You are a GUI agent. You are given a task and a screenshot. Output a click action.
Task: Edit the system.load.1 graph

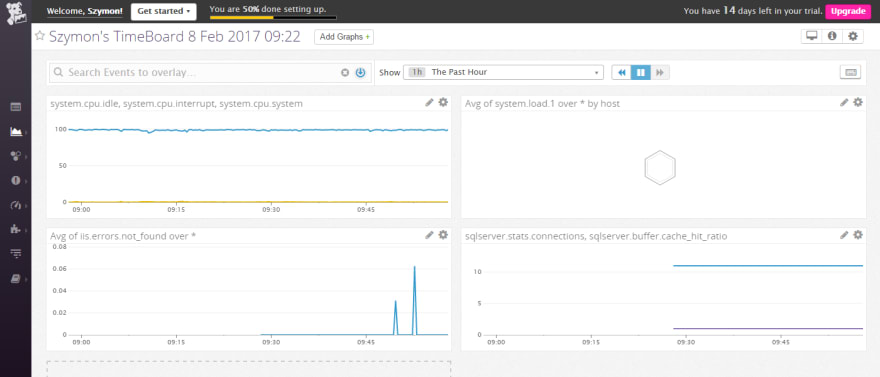(844, 102)
